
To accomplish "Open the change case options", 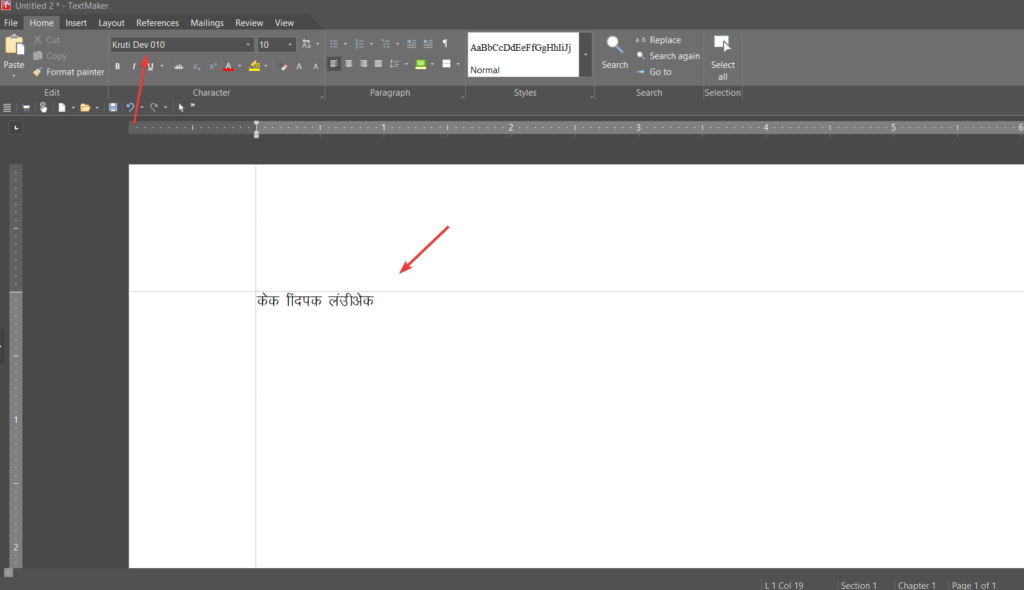I will click(x=306, y=44).
